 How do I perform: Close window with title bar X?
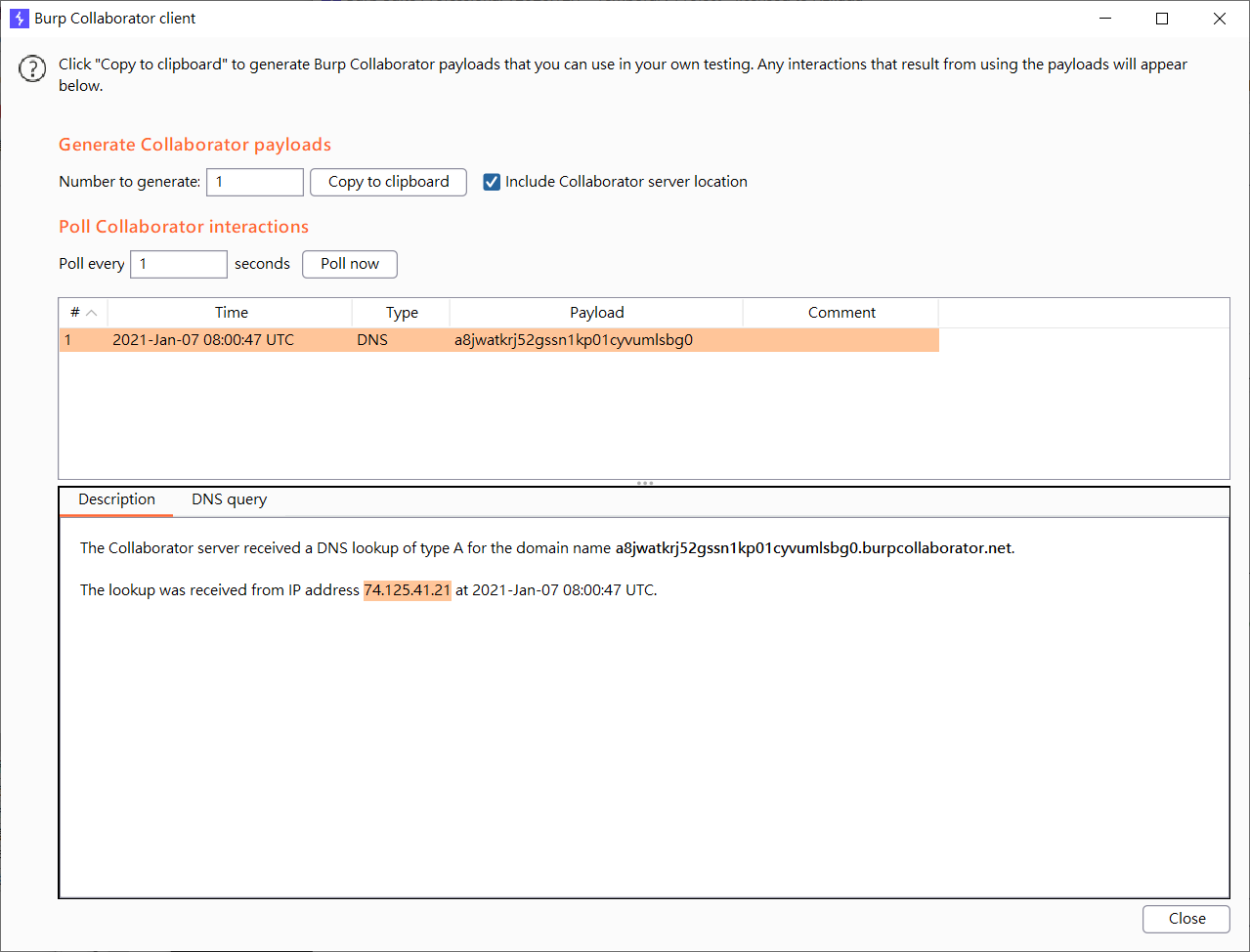(1220, 19)
